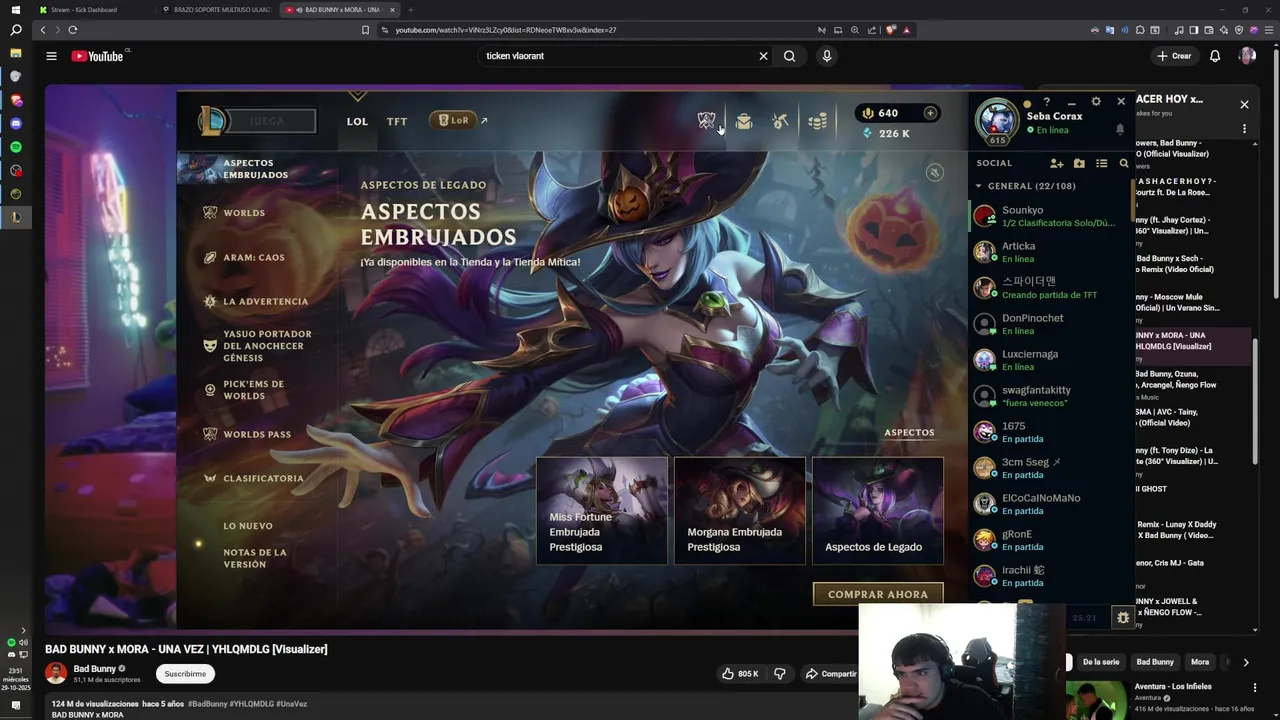Unmute the splash art sound icon
This screenshot has height=720, width=1280.
(934, 172)
